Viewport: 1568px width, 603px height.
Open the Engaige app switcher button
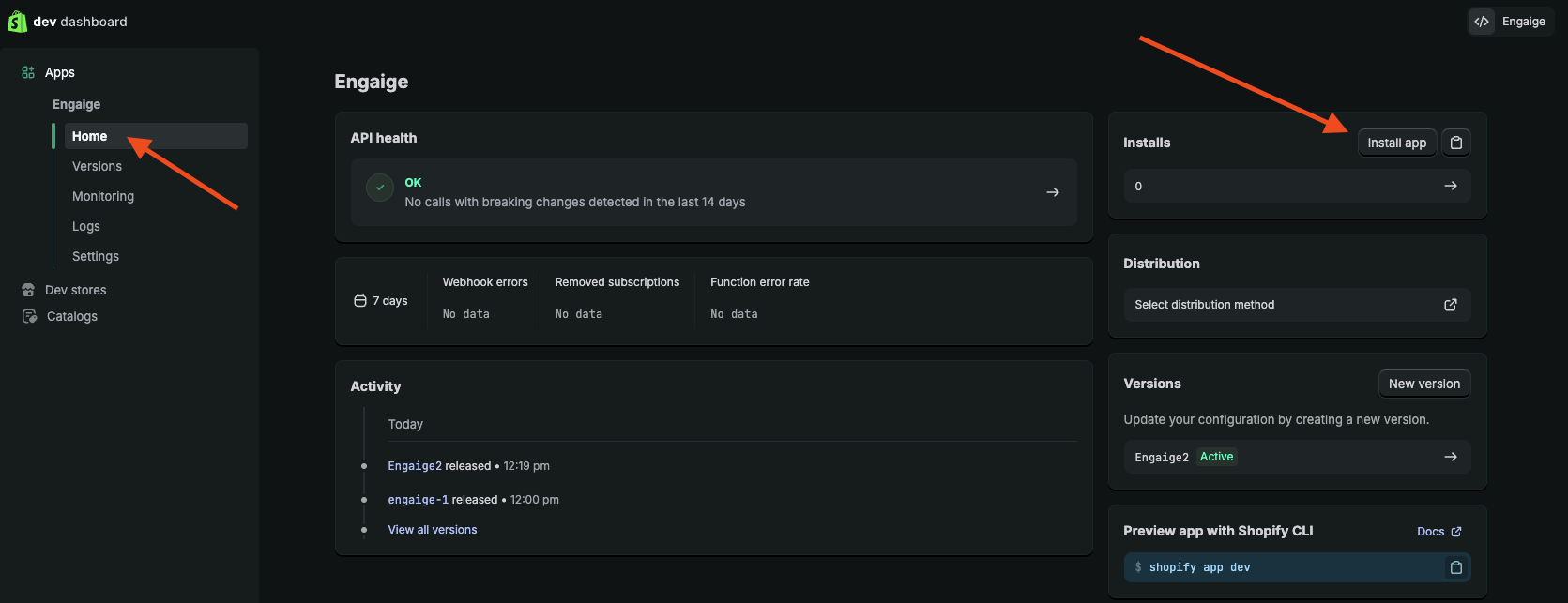[1511, 22]
